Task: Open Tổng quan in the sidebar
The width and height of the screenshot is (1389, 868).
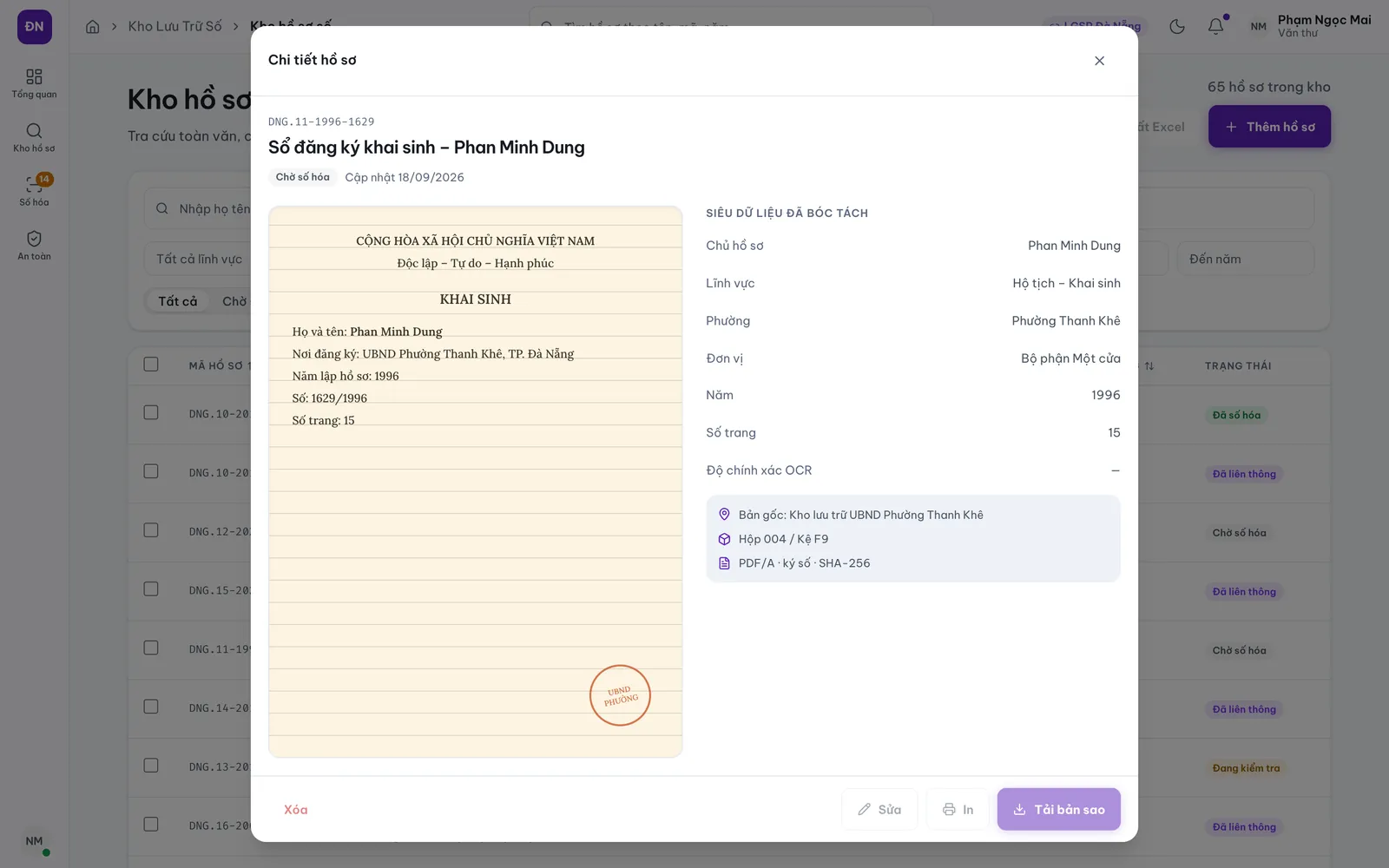Action: (x=34, y=83)
